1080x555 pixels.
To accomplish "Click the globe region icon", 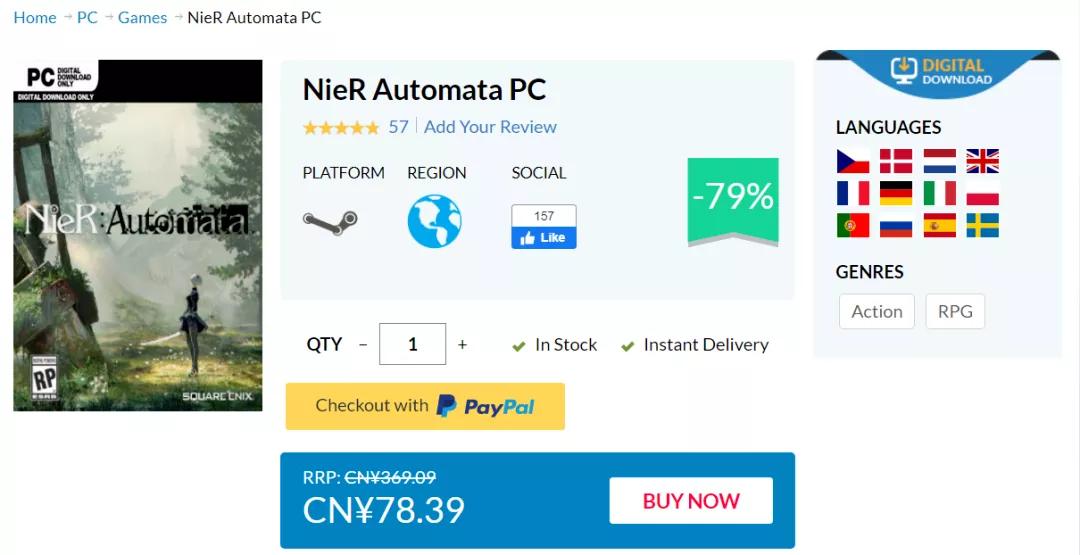I will [434, 221].
